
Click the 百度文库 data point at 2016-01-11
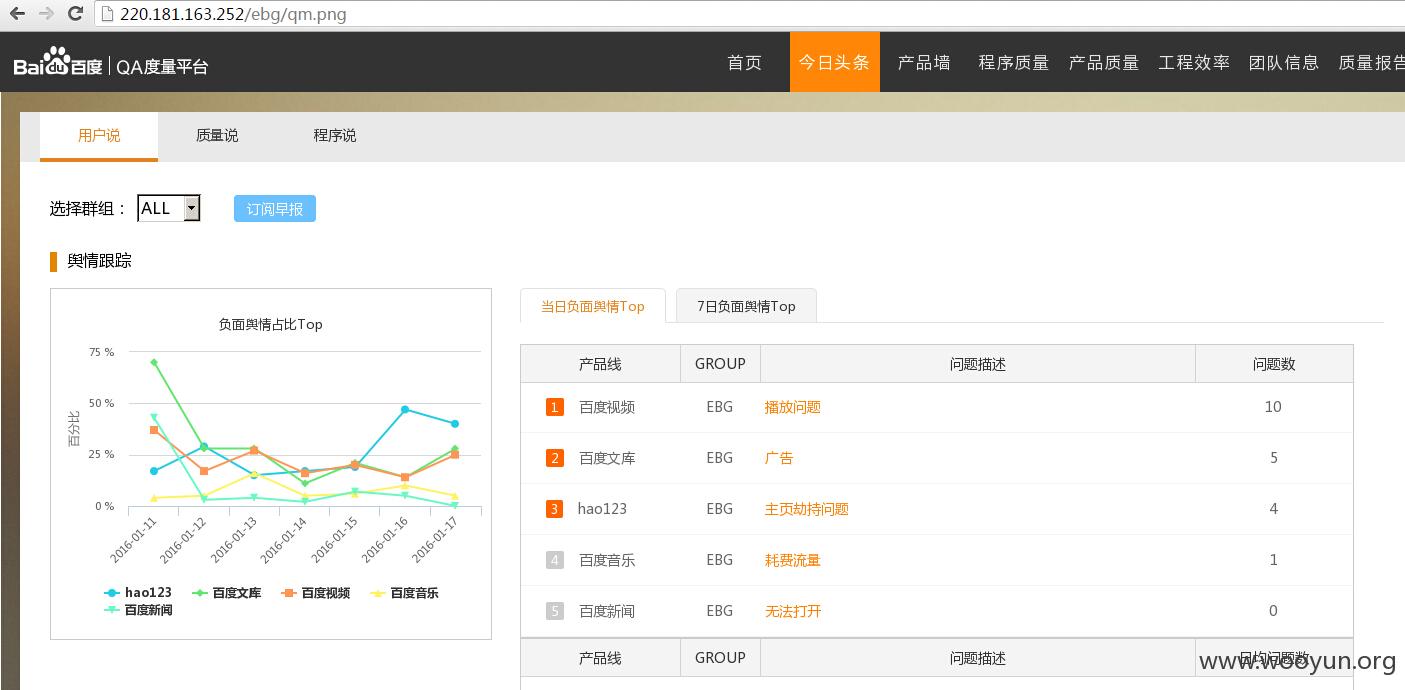click(153, 362)
